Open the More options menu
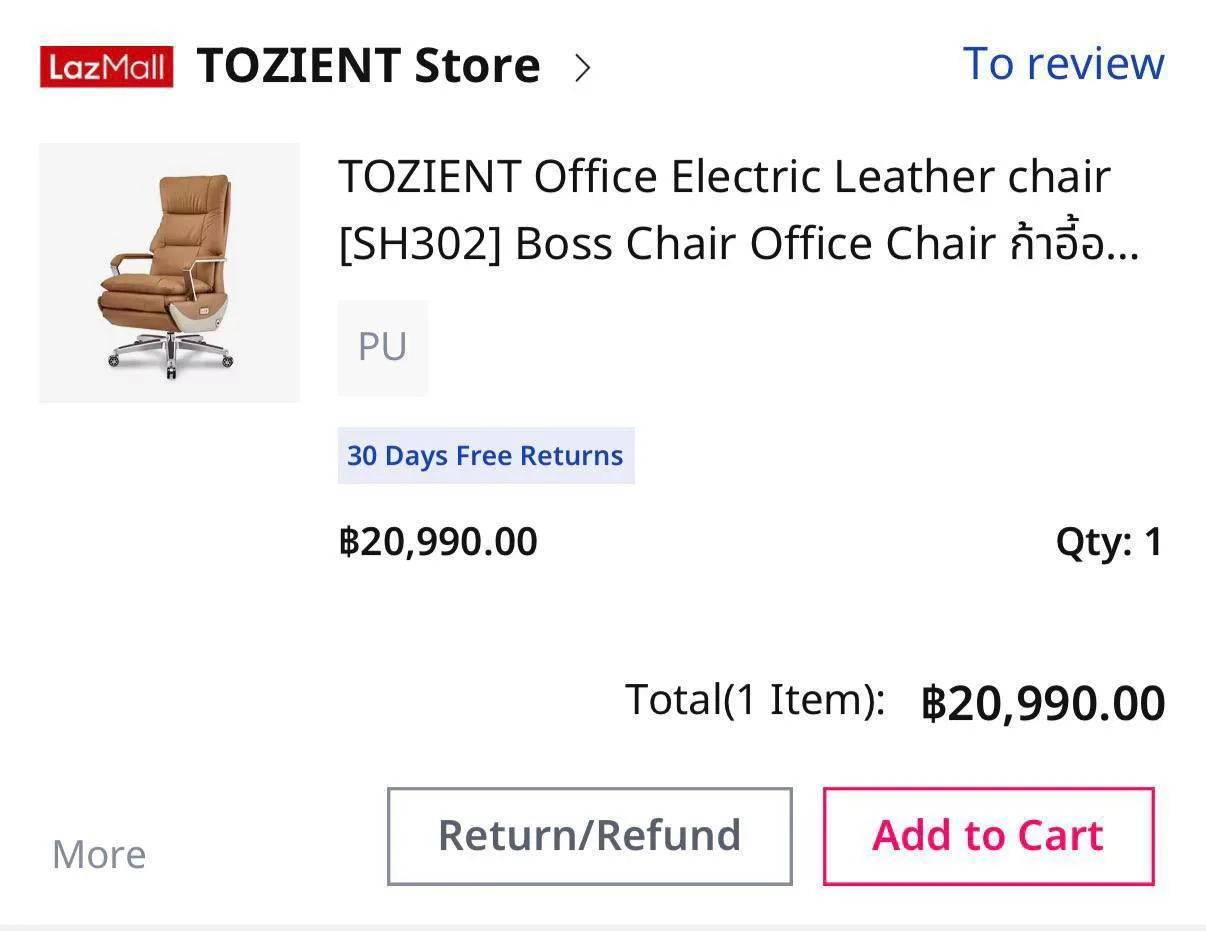Viewport: 1206px width, 931px height. [99, 855]
